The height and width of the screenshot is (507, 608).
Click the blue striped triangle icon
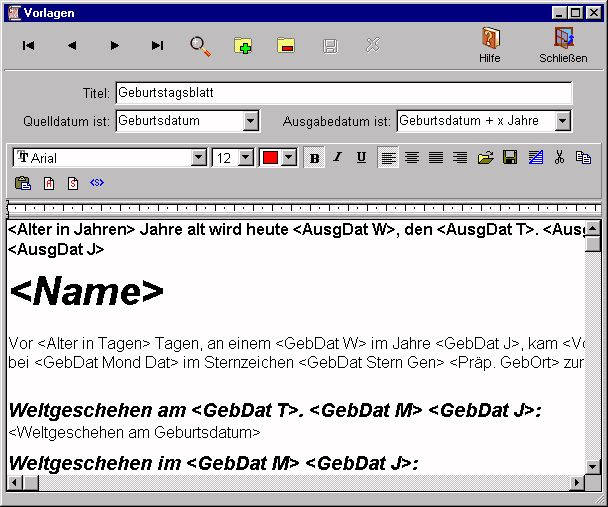[x=535, y=157]
